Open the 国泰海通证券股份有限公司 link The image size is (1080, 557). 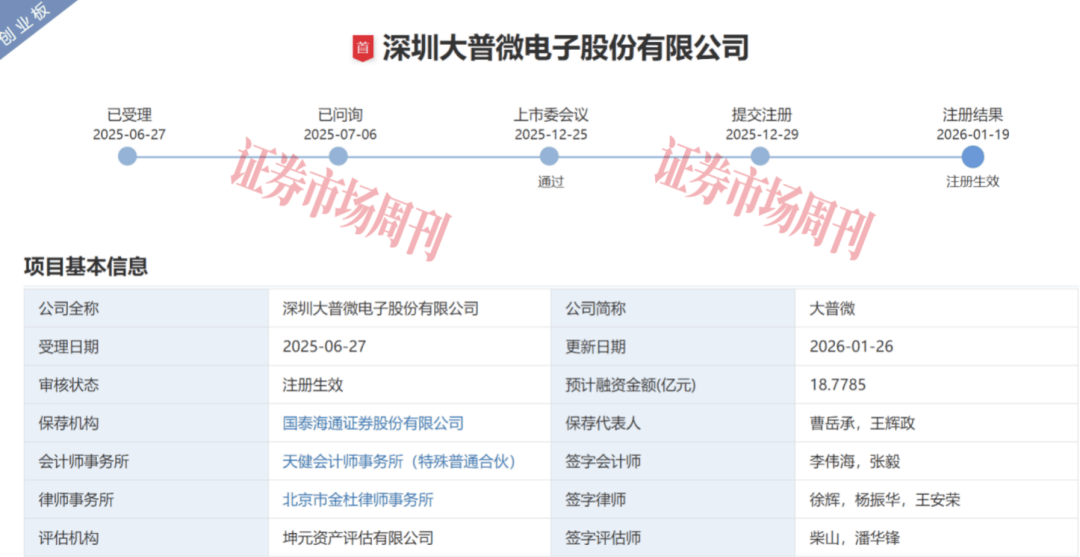[373, 423]
